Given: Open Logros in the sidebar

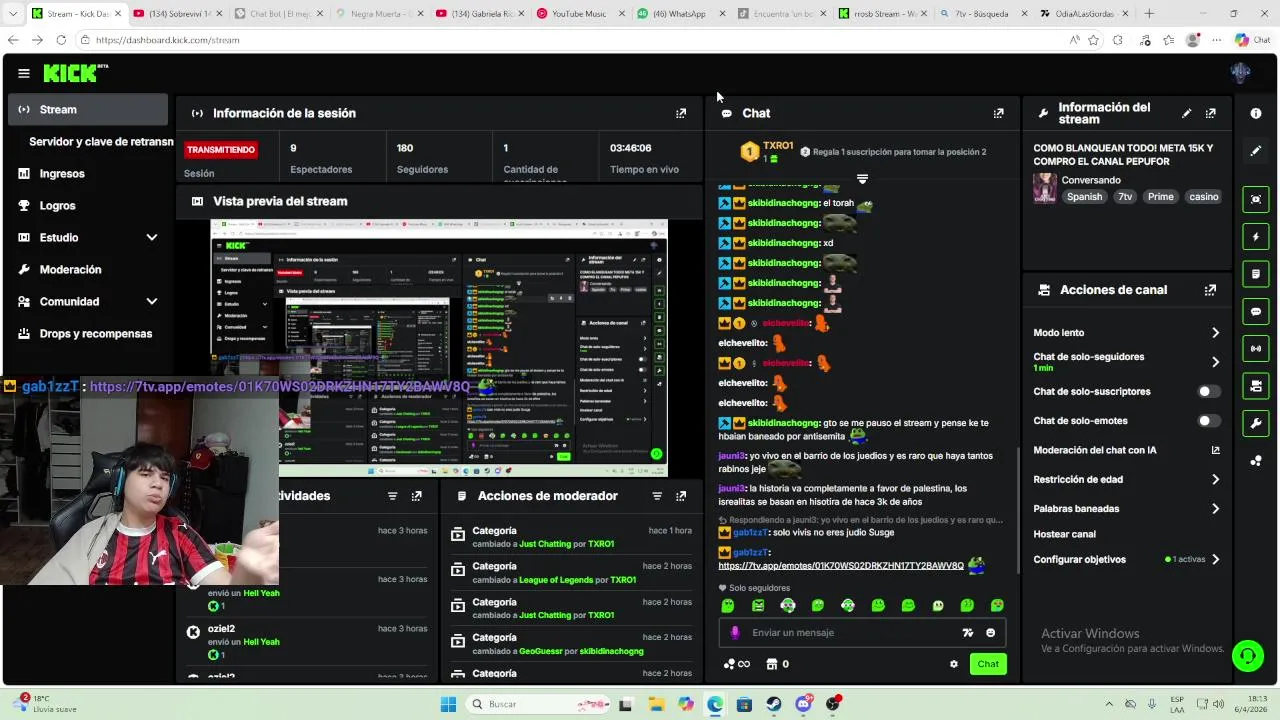Looking at the screenshot, I should point(57,206).
